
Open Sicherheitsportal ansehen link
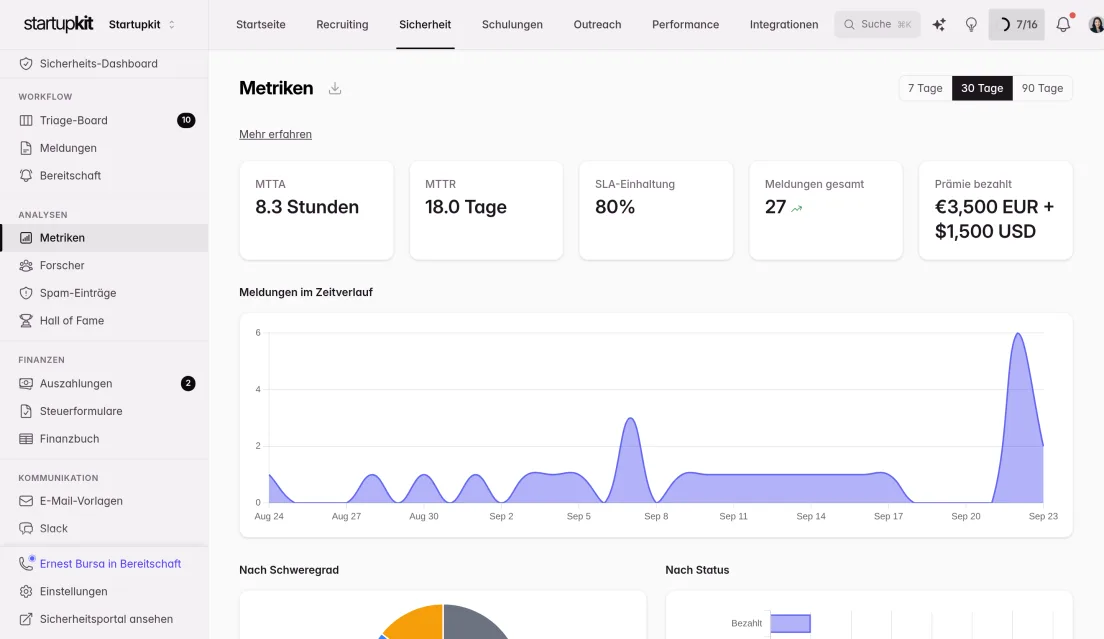click(106, 619)
